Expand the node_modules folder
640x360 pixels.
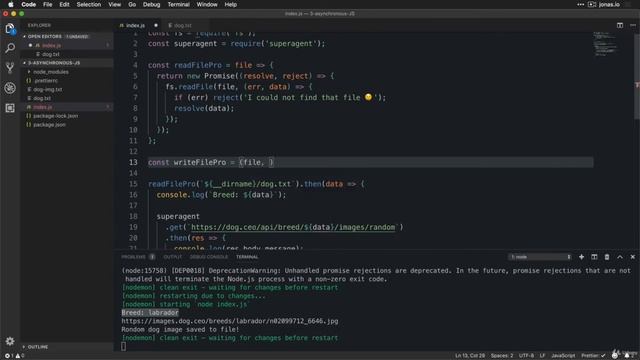tap(51, 72)
